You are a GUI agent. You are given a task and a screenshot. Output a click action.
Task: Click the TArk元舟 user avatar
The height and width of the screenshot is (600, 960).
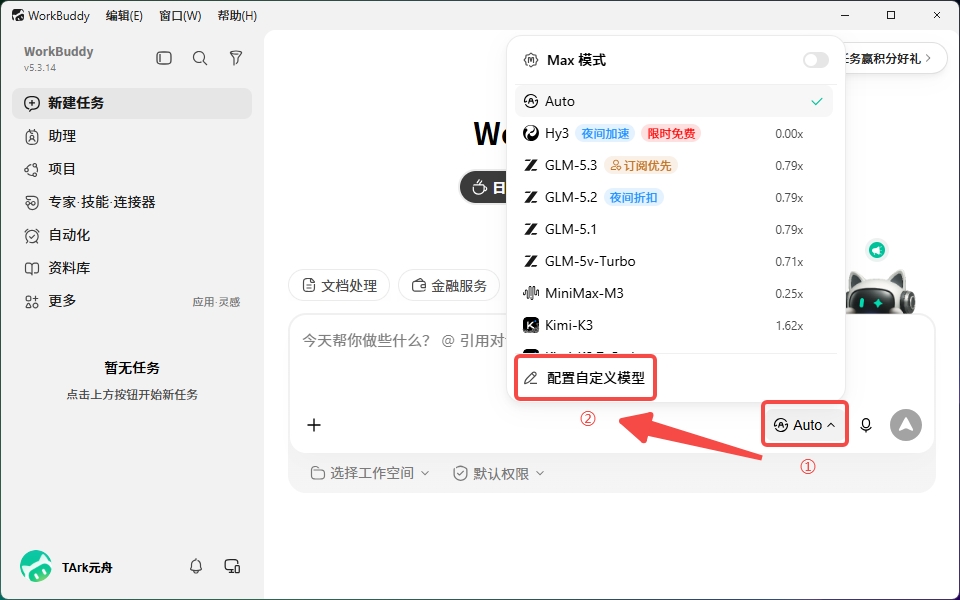35,566
